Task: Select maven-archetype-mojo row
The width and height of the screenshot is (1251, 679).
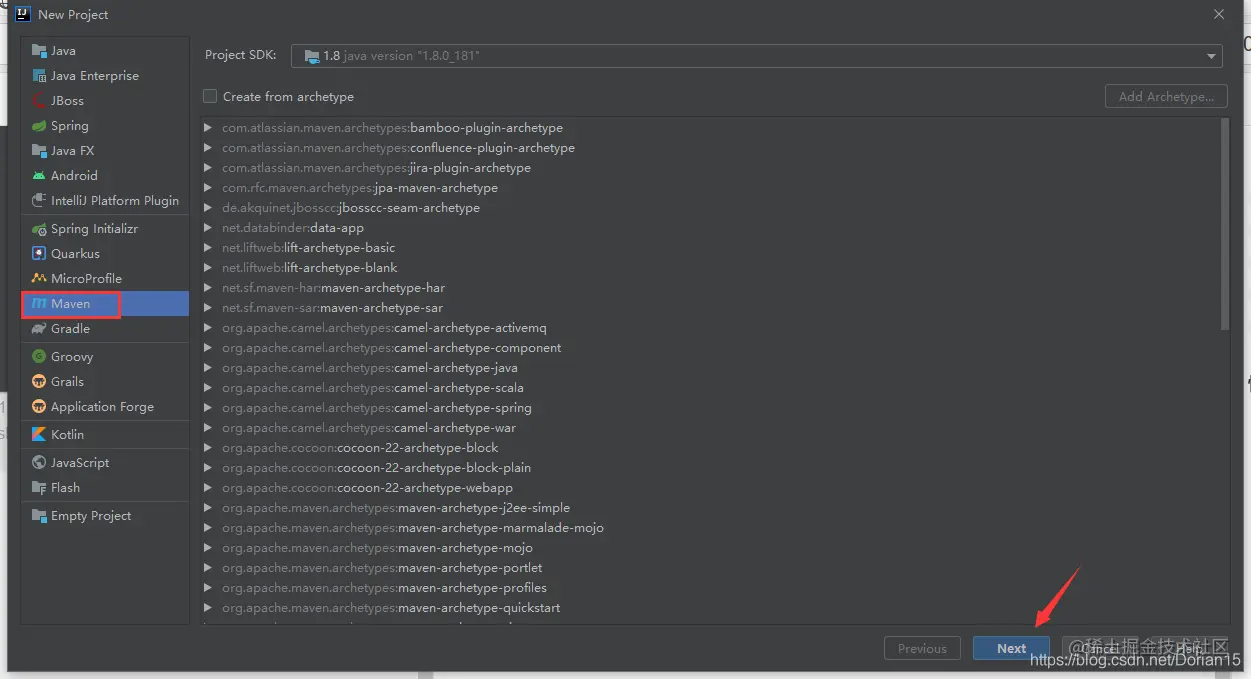Action: pyautogui.click(x=711, y=548)
